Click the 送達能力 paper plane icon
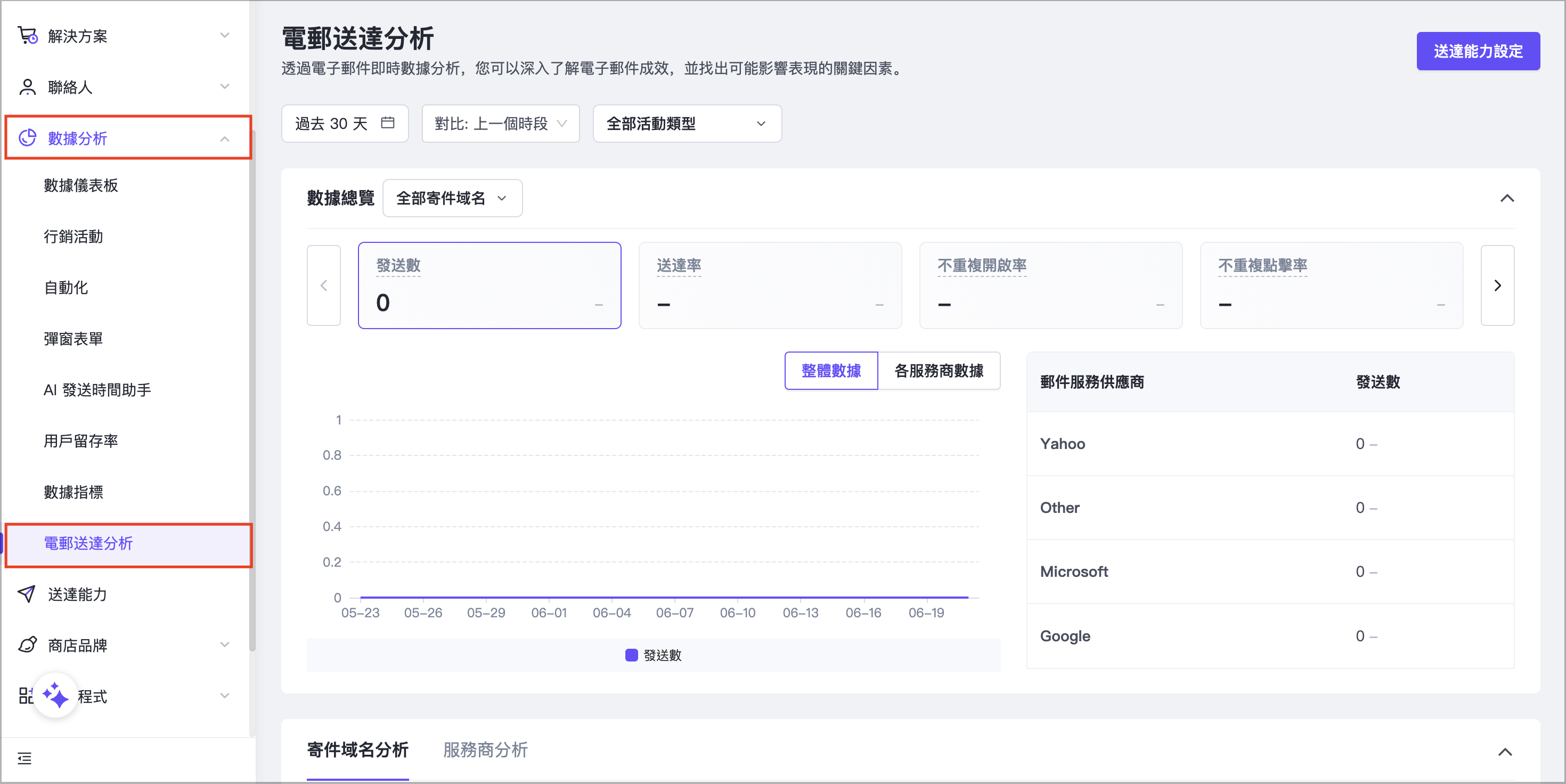The image size is (1566, 784). click(x=27, y=594)
